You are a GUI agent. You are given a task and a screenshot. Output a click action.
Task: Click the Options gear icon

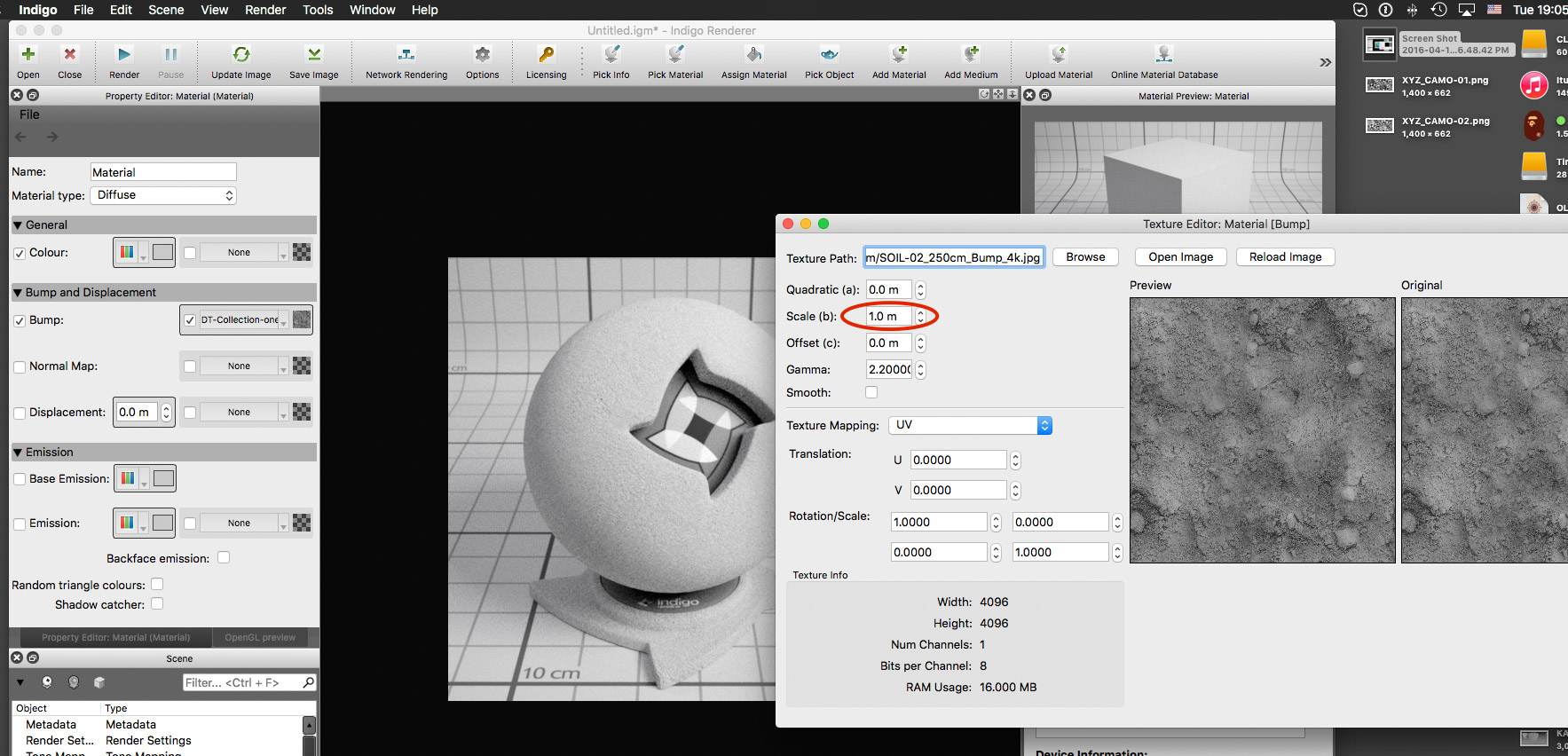pos(482,55)
